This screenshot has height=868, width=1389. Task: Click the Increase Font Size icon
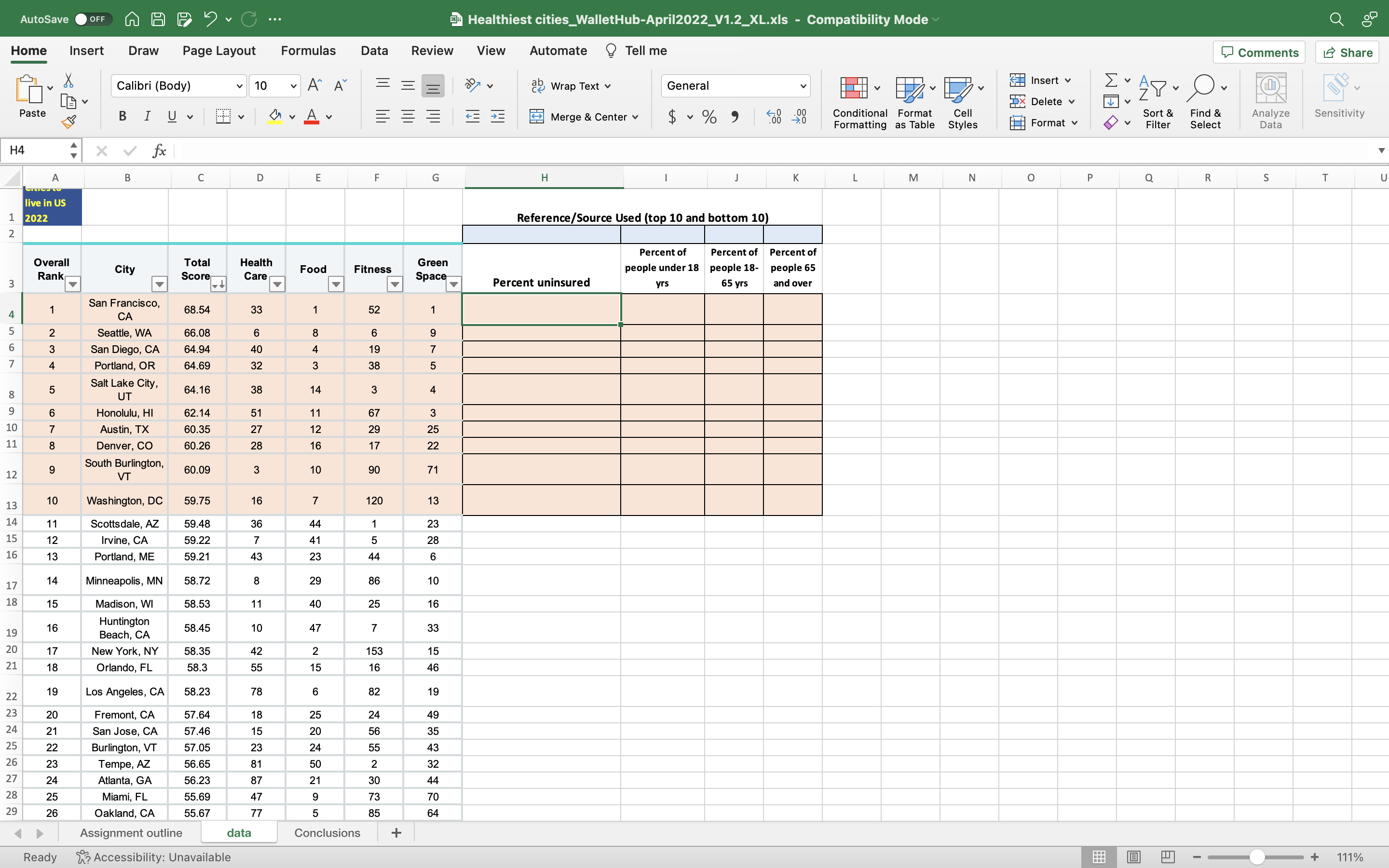click(314, 85)
